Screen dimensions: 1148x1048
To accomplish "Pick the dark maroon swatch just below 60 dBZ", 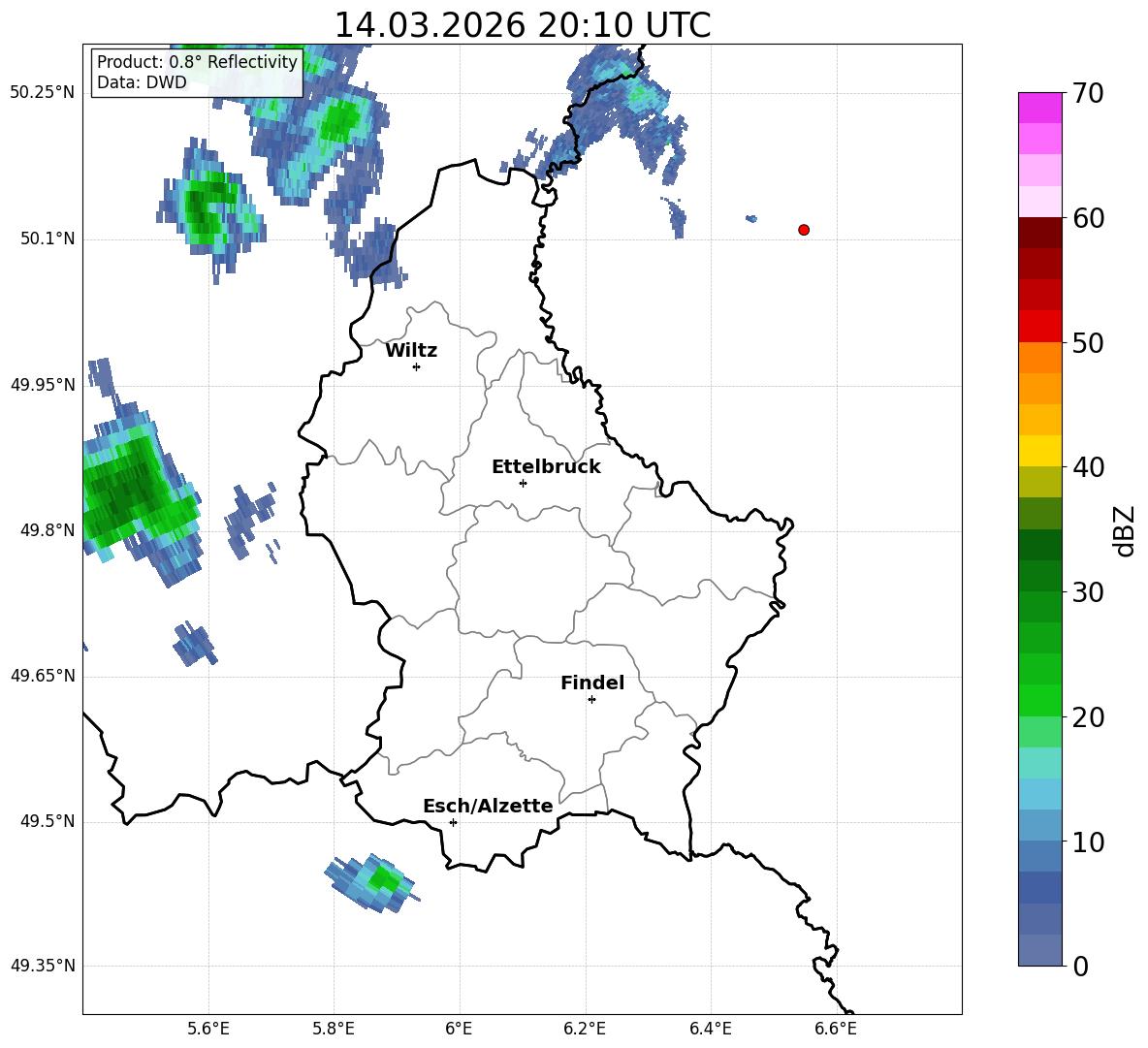I will point(1039,233).
